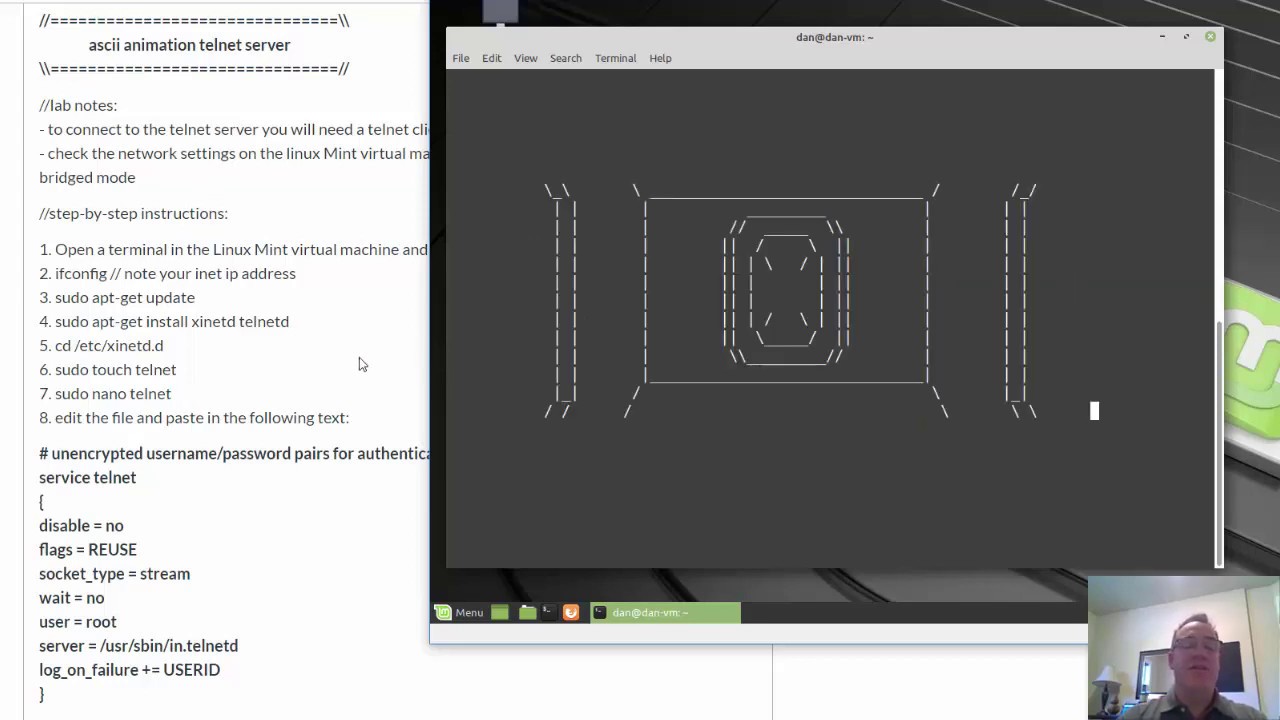Viewport: 1280px width, 720px height.
Task: Open the terminal View menu
Action: click(525, 58)
